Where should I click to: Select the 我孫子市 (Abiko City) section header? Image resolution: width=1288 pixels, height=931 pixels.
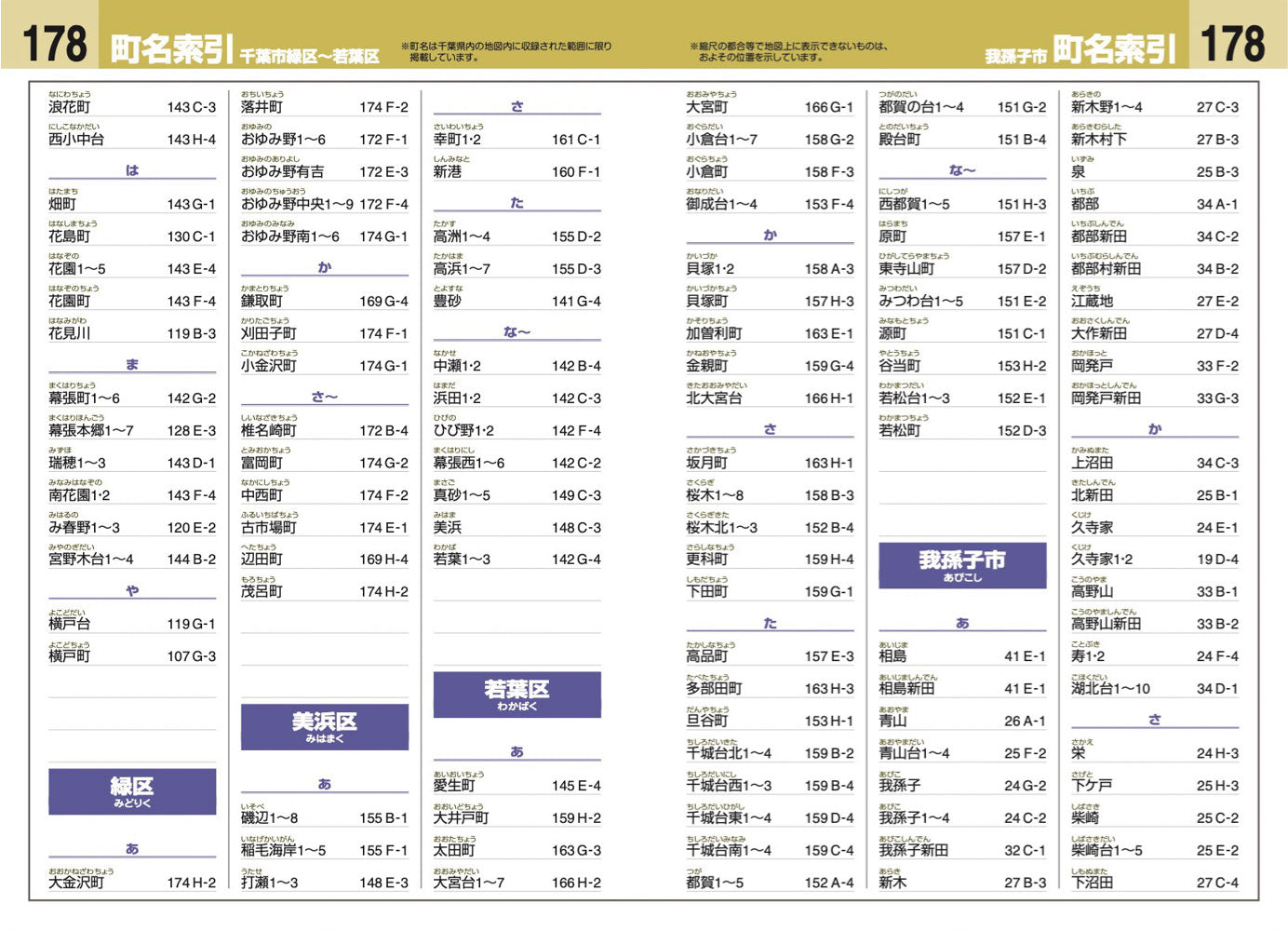click(x=963, y=564)
